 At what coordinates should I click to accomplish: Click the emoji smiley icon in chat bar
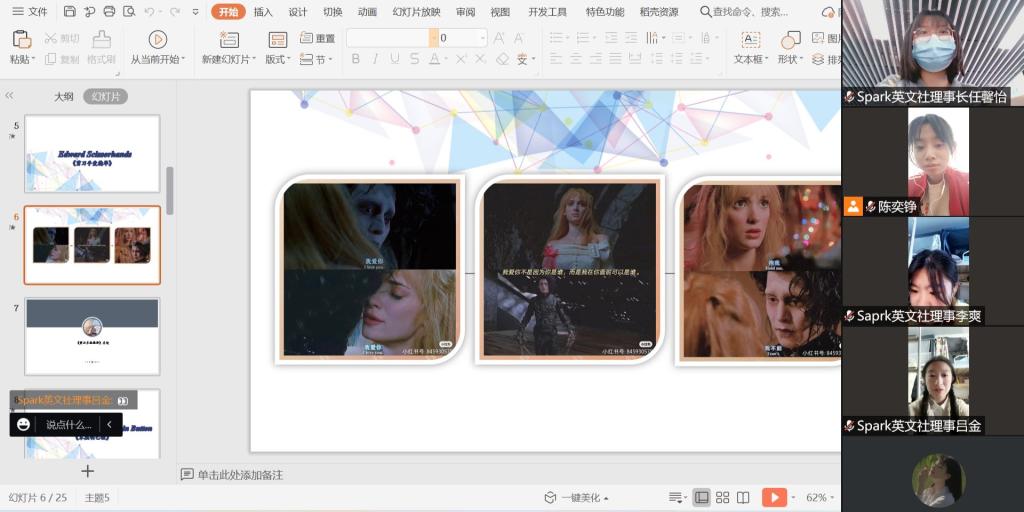23,424
